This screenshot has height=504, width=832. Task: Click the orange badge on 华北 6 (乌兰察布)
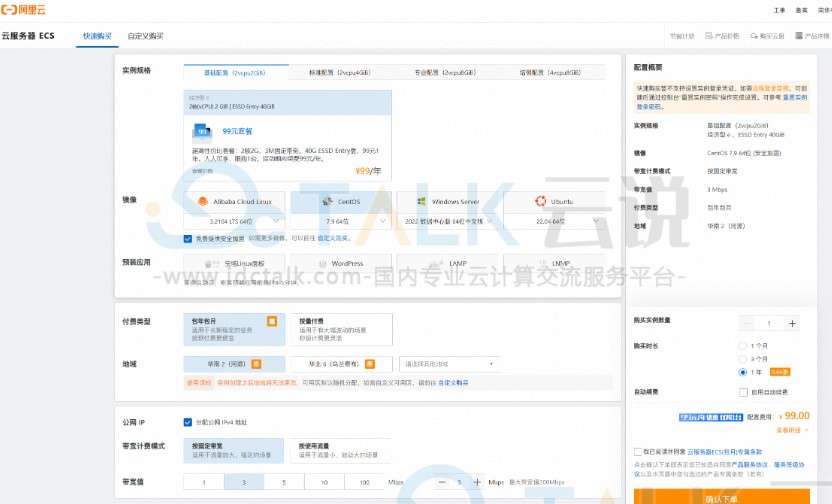(x=370, y=364)
